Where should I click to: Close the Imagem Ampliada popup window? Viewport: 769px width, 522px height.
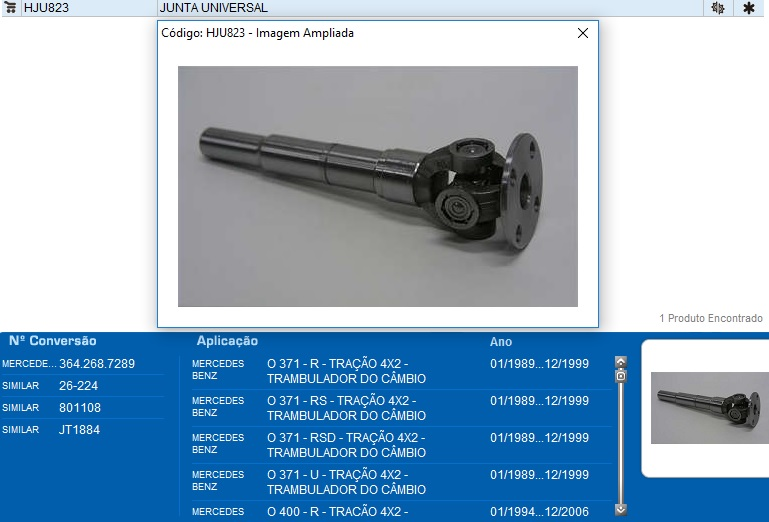(x=583, y=33)
